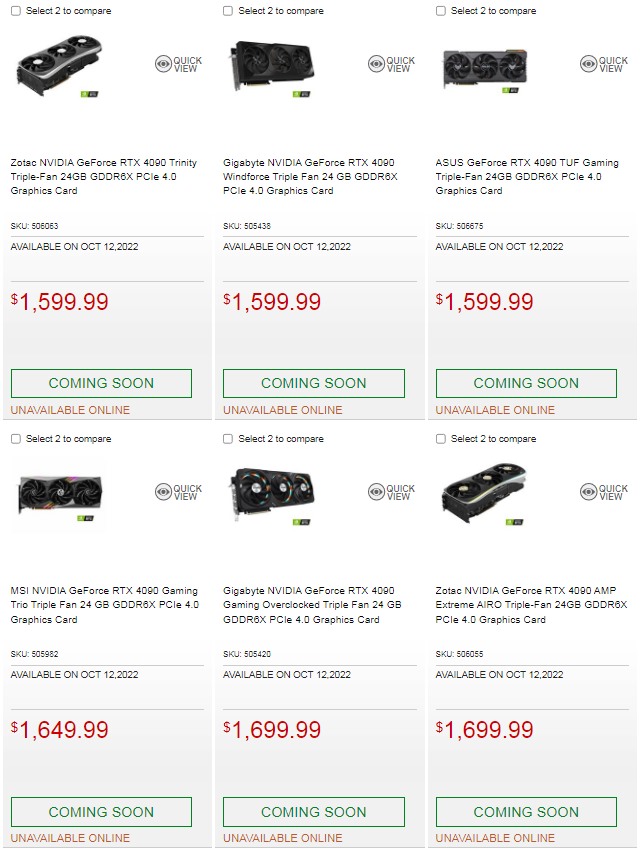Tick compare checkbox for Zotac AMP Extreme AIRO

441,439
